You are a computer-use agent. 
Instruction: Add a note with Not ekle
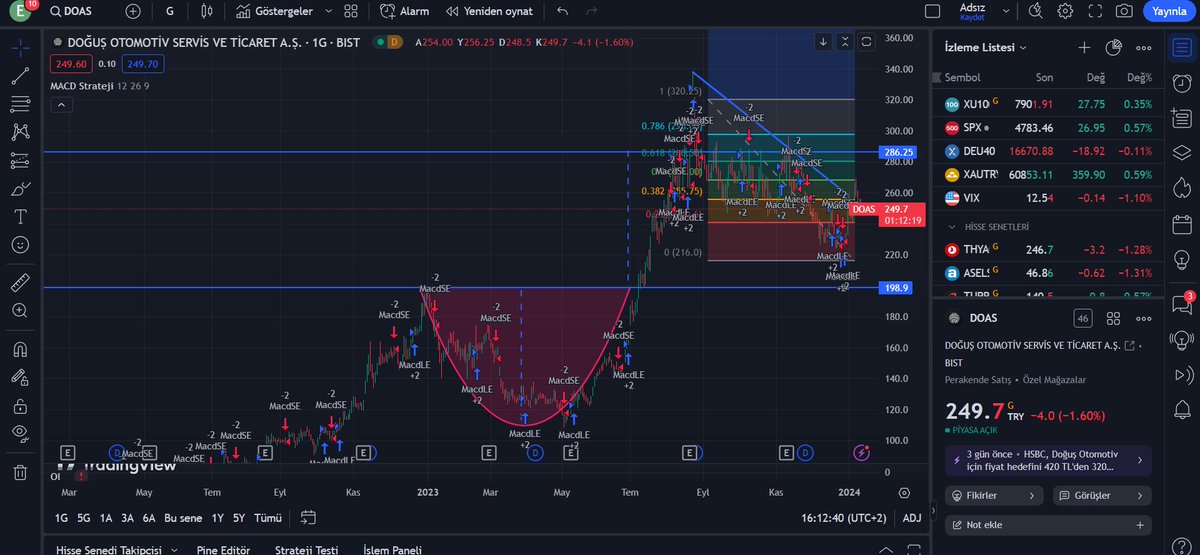[x=1046, y=524]
